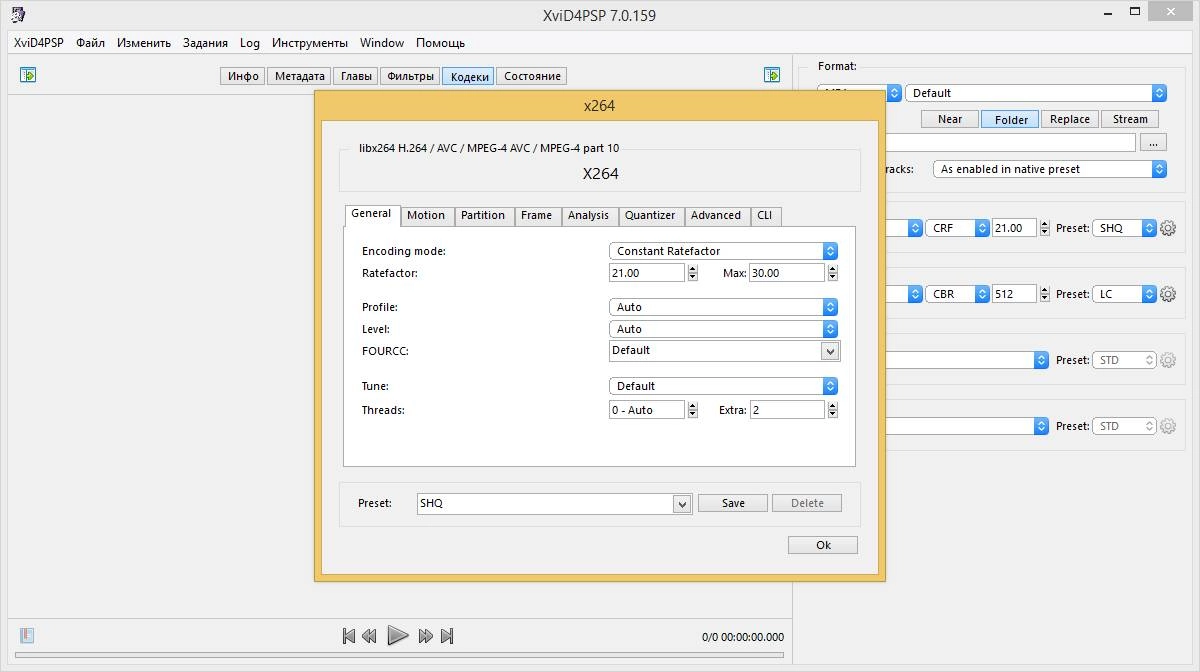Click the green panel icon beside Format panel
1200x672 pixels.
pos(772,75)
